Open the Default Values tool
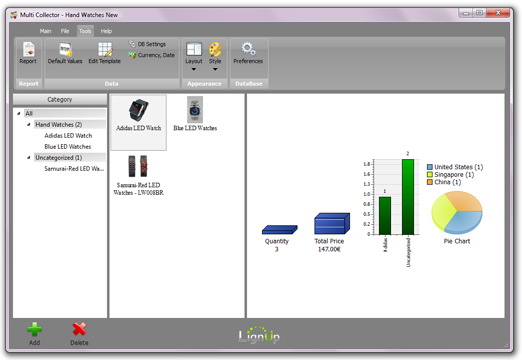Image resolution: width=522 pixels, height=360 pixels. pyautogui.click(x=65, y=53)
